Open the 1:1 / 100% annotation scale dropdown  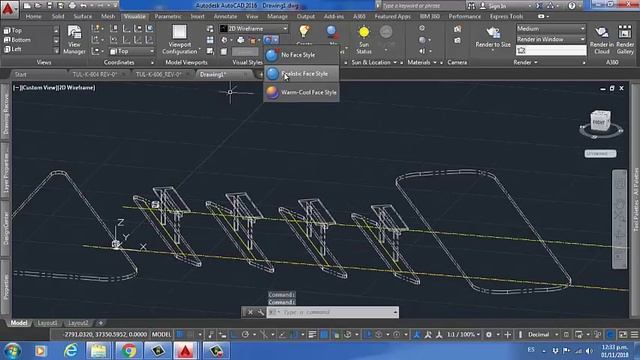point(463,335)
